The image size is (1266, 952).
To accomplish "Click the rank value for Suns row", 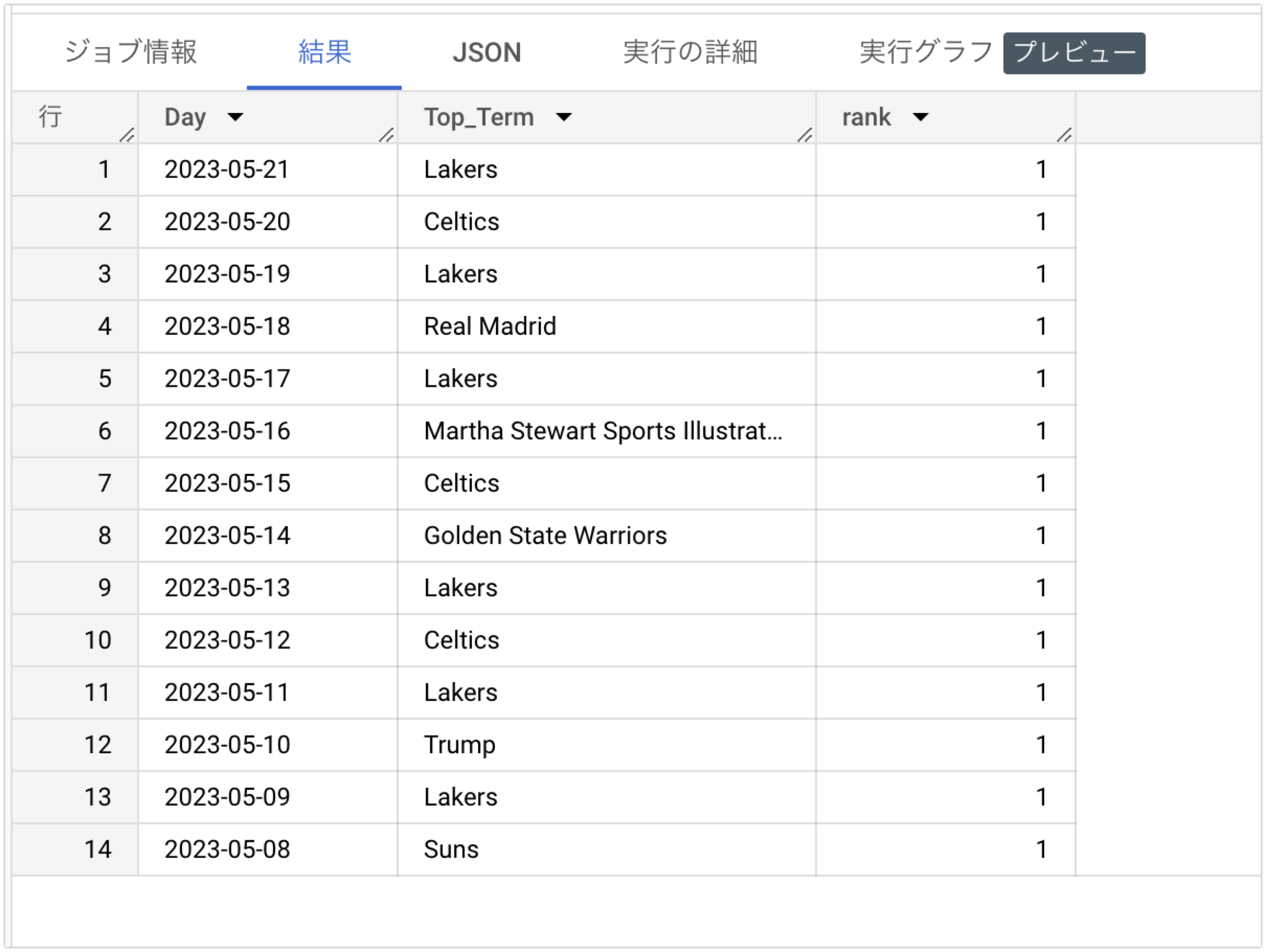I will [1042, 849].
